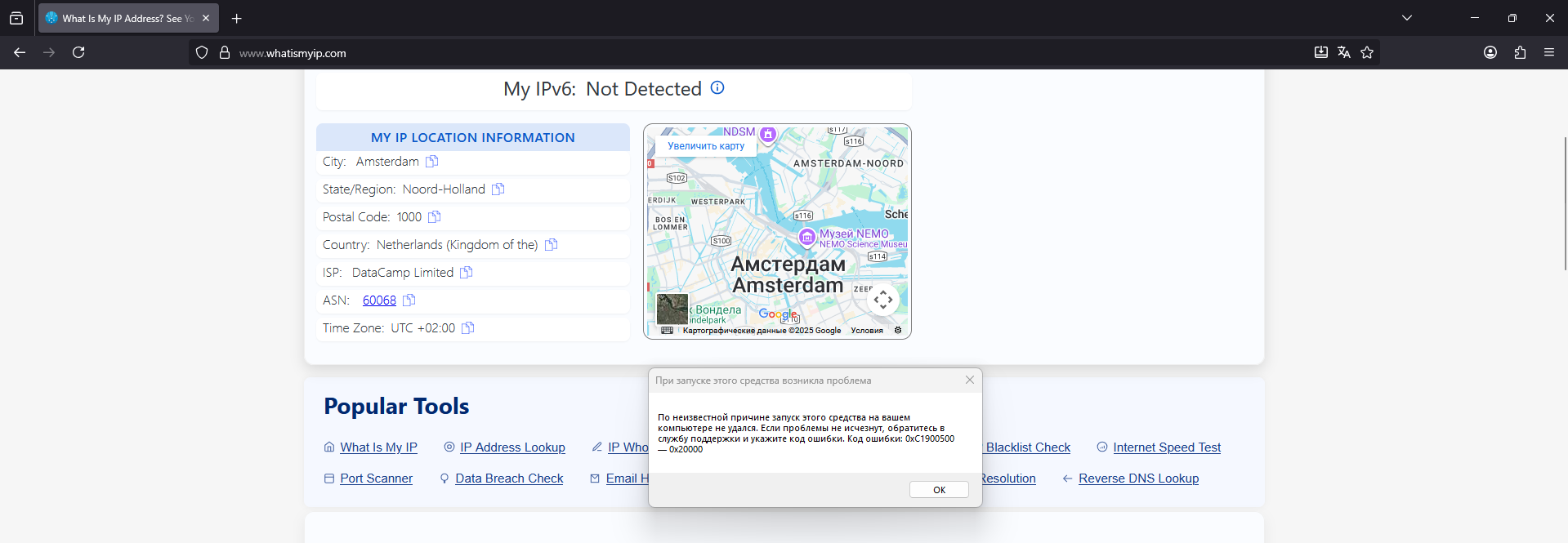The image size is (1568, 543).
Task: Copy the Postal Code 1000 value
Action: [x=435, y=216]
